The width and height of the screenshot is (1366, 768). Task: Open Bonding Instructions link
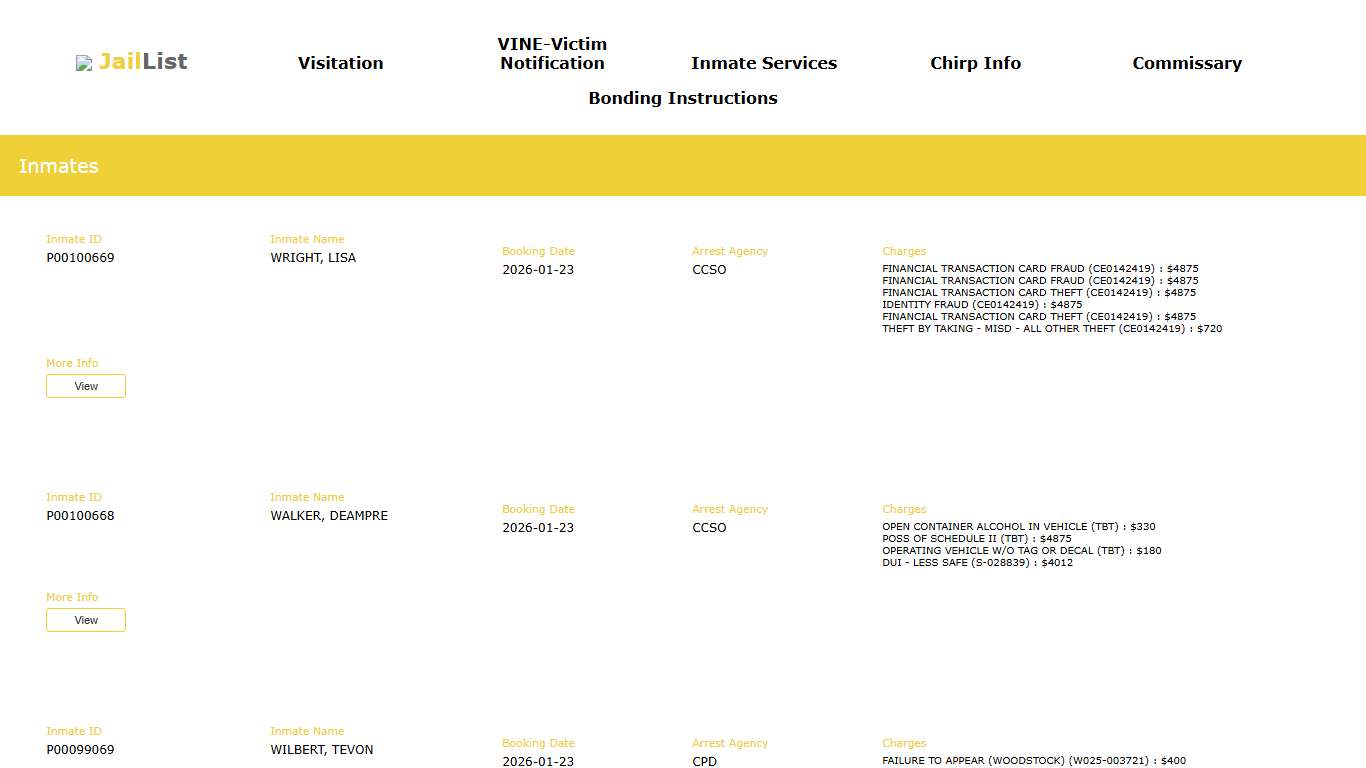tap(683, 98)
